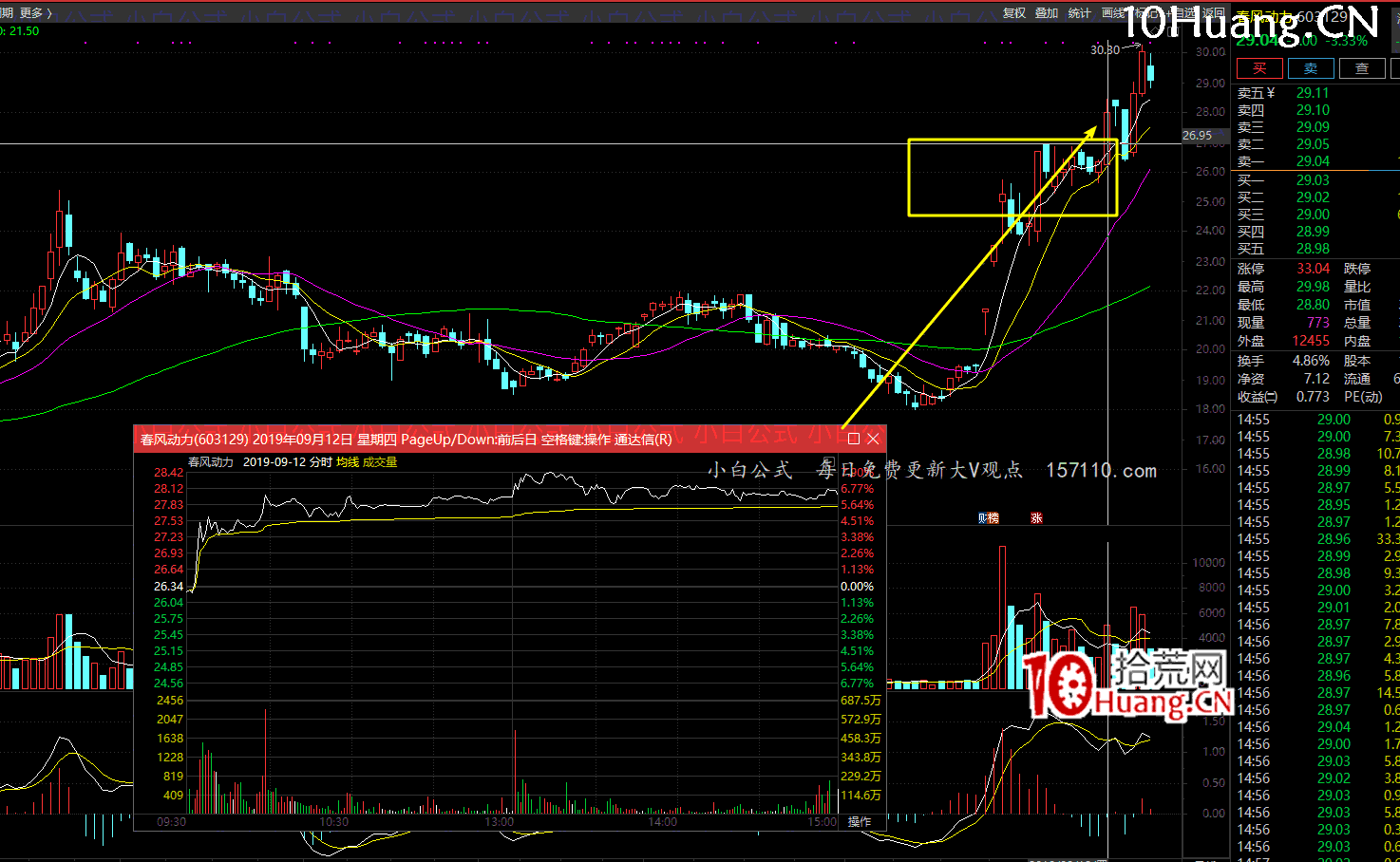
Task: Click the 净资 value 7.12
Action: coord(1316,379)
